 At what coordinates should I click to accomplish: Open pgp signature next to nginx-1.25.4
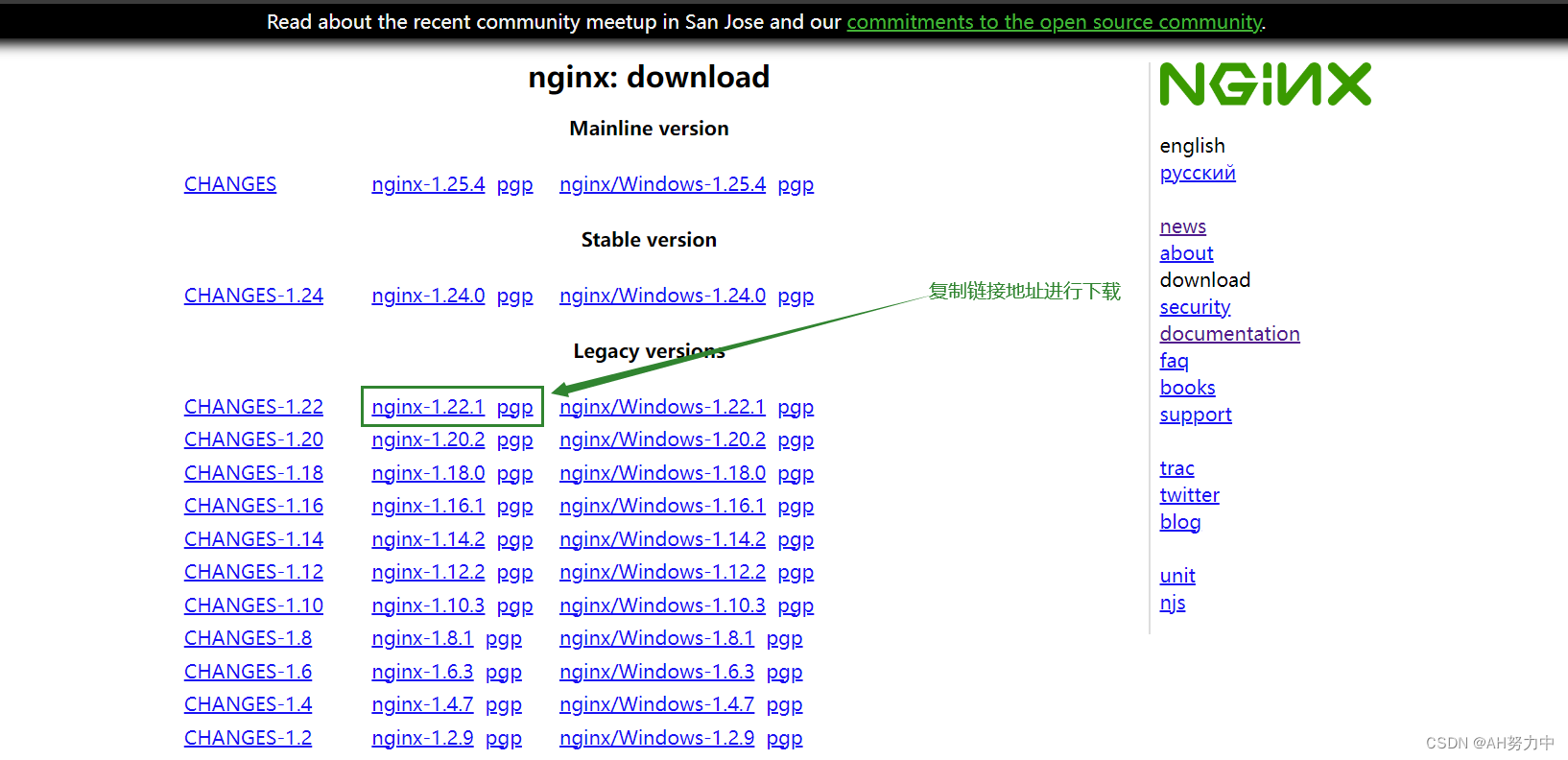point(514,184)
